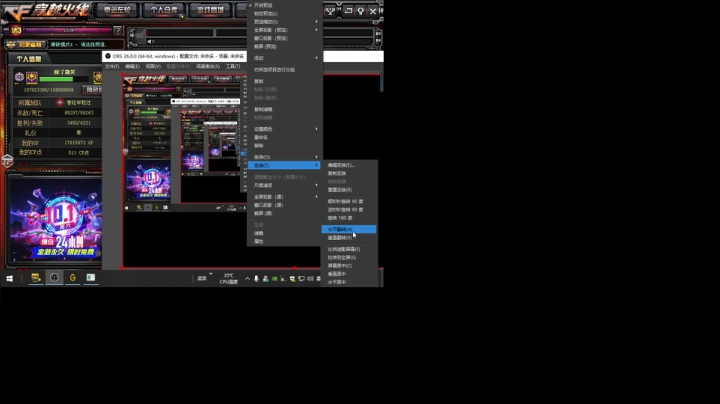Viewport: 720px width, 404px height.
Task: Click OBS Studio taskbar icon
Action: [x=54, y=277]
